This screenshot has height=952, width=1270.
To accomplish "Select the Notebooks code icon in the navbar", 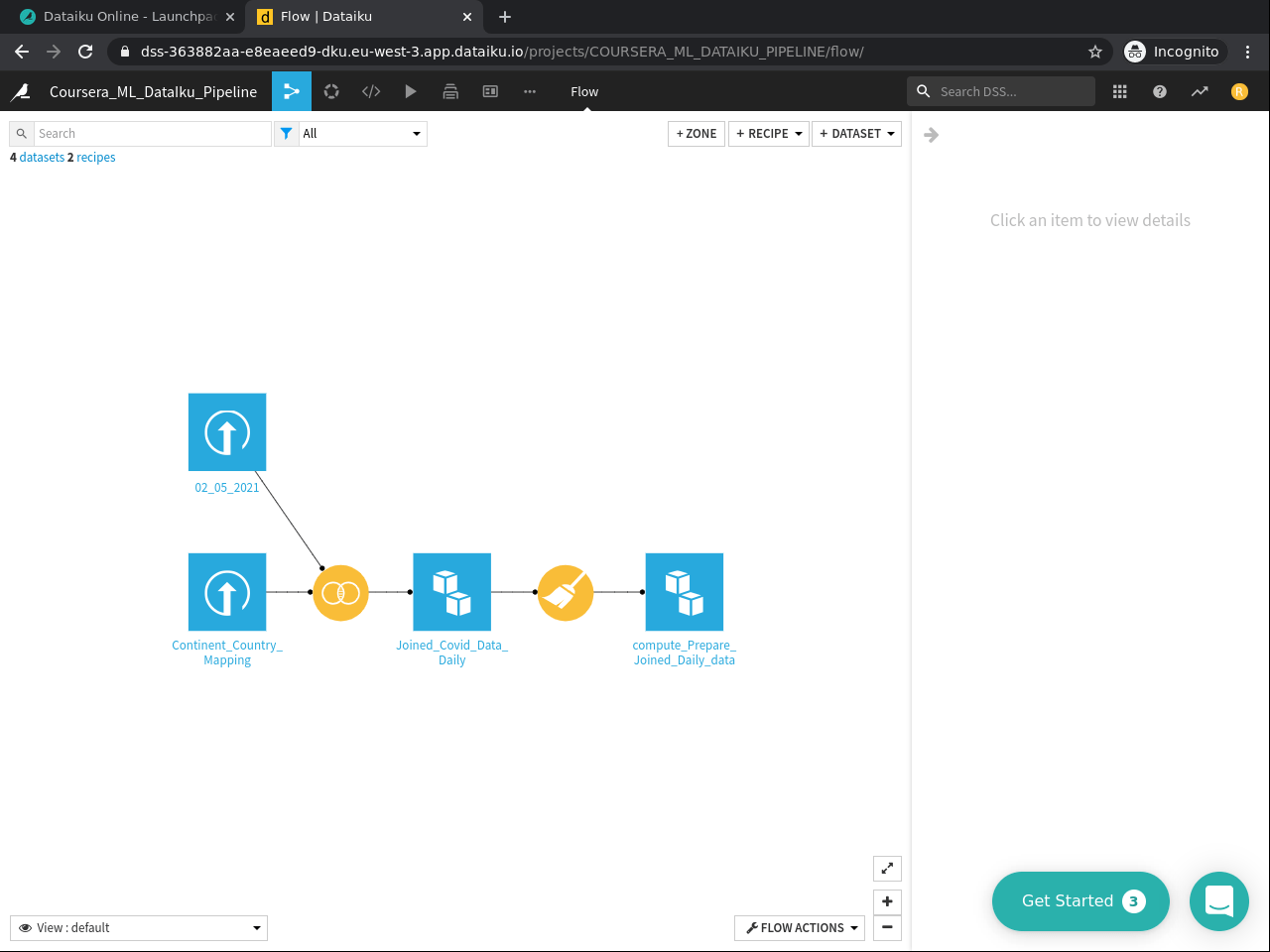I will coord(371,91).
